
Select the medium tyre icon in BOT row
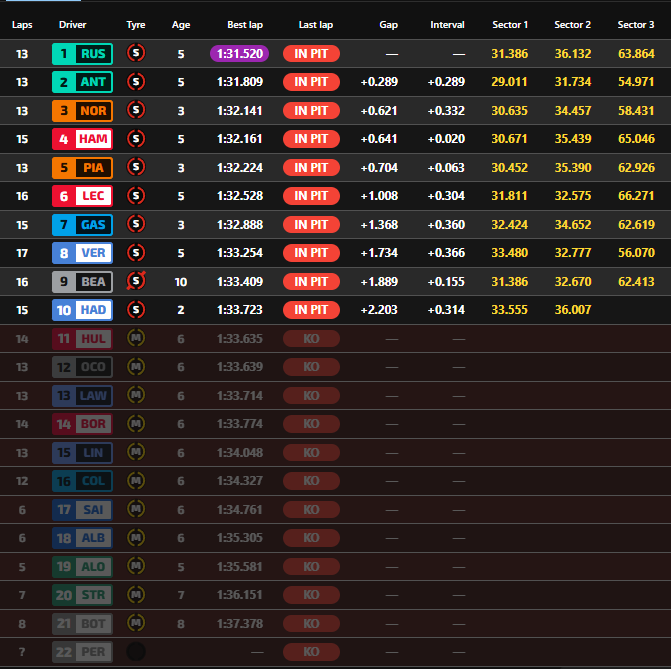click(x=137, y=624)
